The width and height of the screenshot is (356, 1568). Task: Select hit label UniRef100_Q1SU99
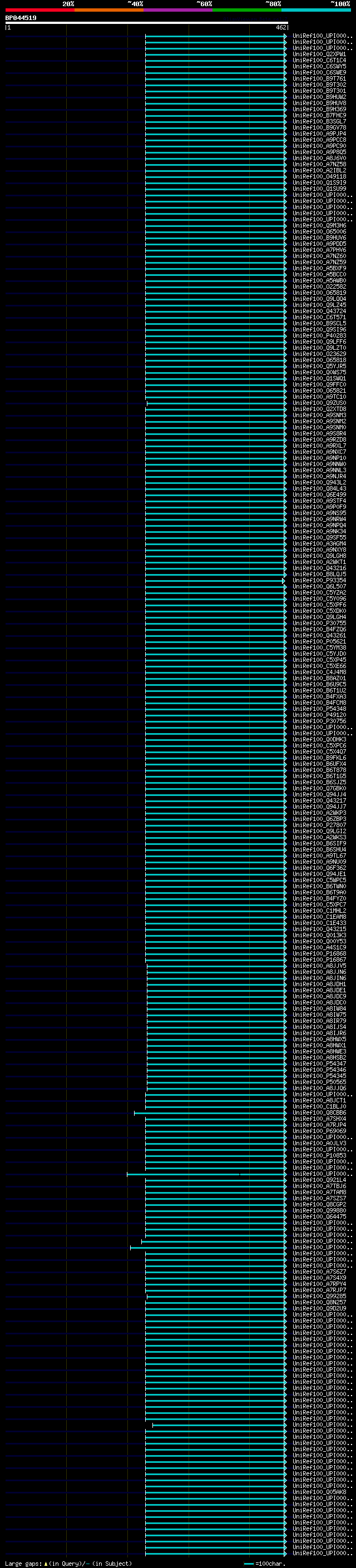pyautogui.click(x=319, y=189)
